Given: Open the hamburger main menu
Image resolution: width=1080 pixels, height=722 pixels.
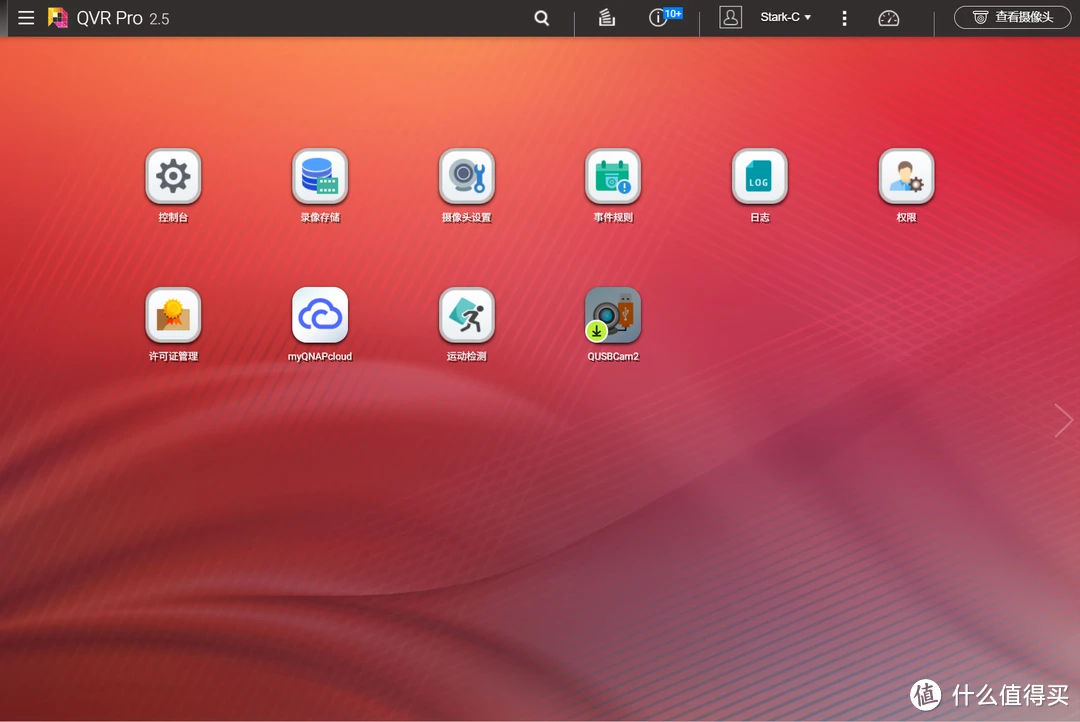Looking at the screenshot, I should pyautogui.click(x=26, y=18).
